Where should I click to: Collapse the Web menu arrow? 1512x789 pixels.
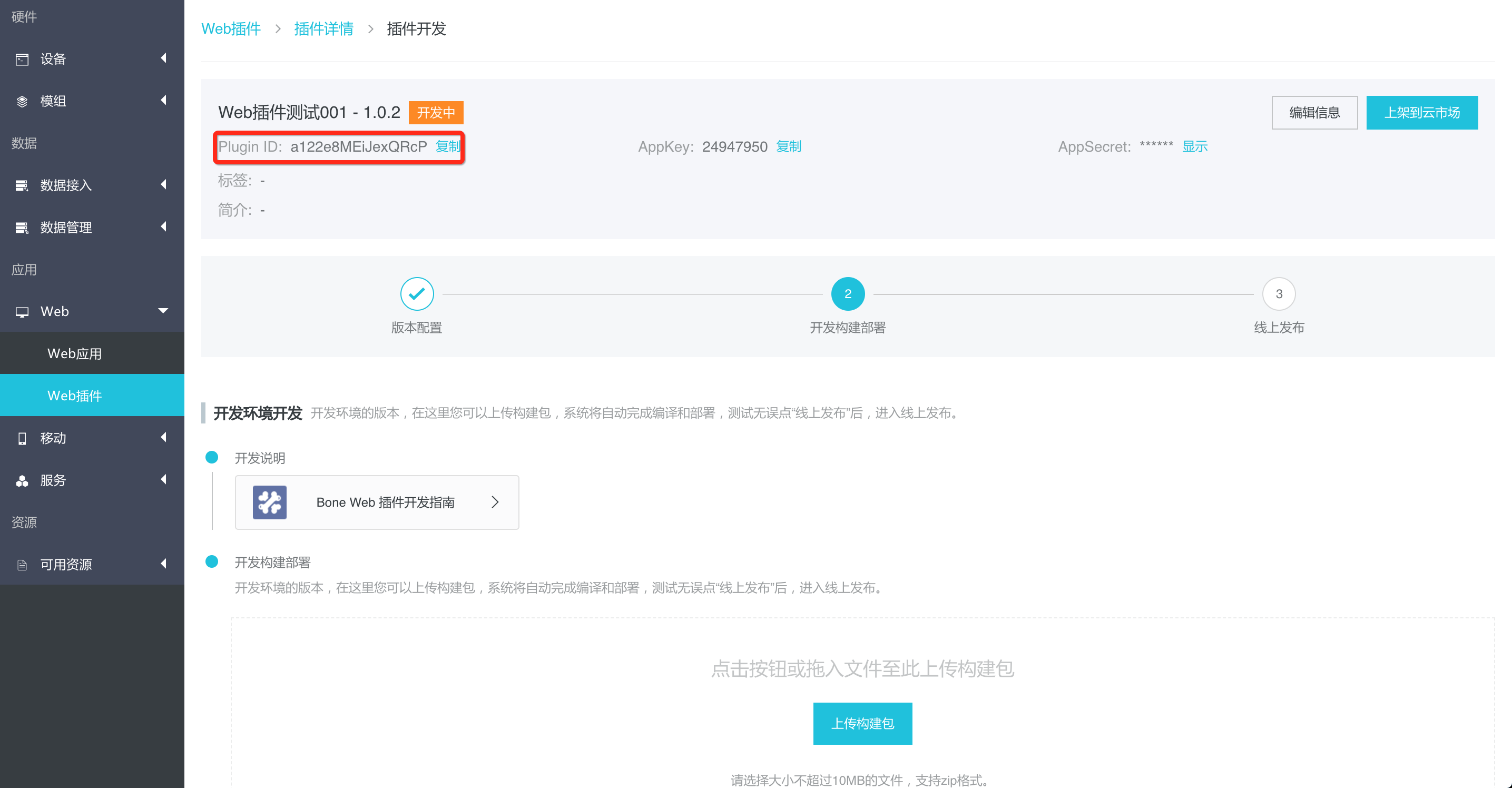click(163, 311)
